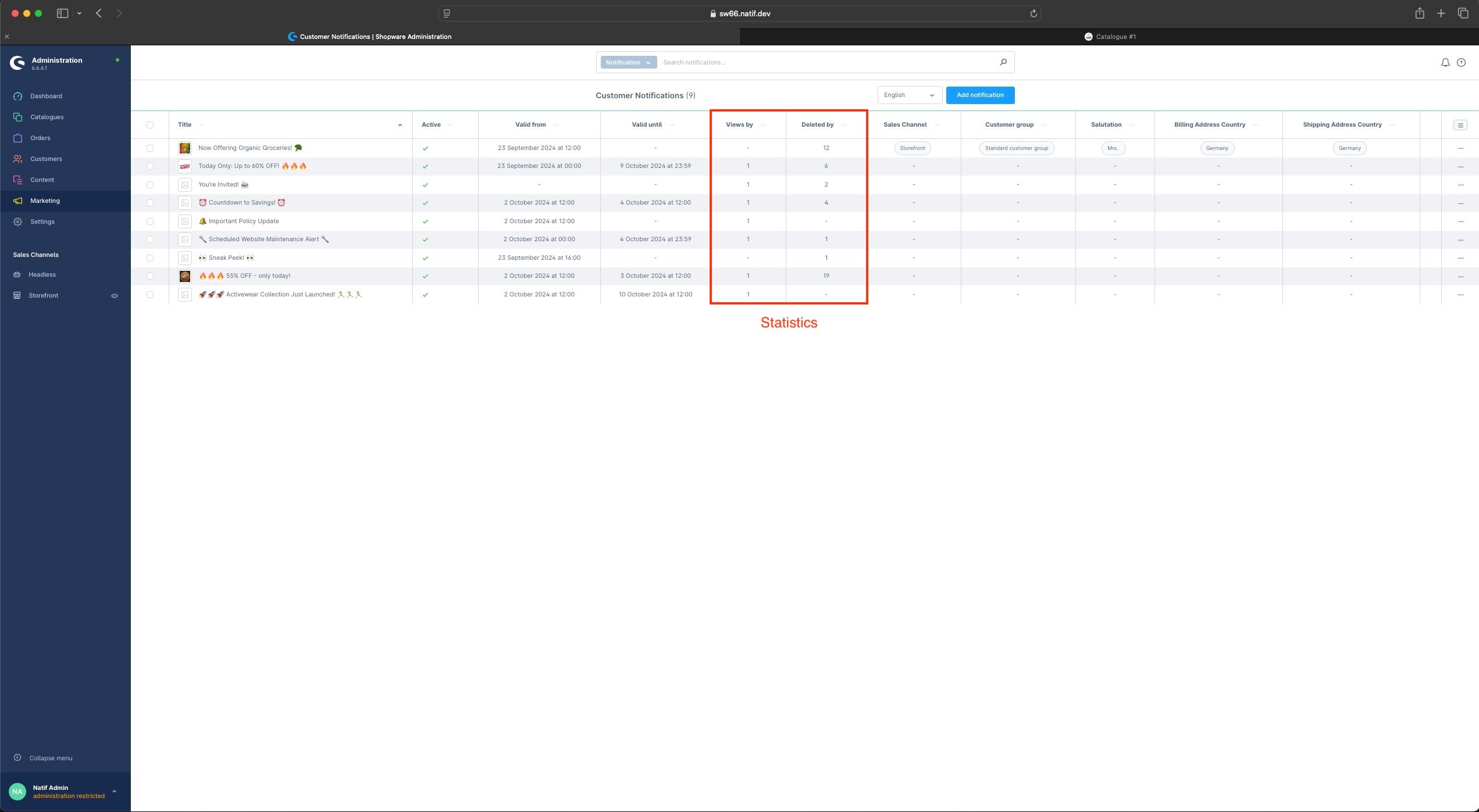Click the bell notification icon
This screenshot has height=812, width=1479.
click(x=1445, y=62)
